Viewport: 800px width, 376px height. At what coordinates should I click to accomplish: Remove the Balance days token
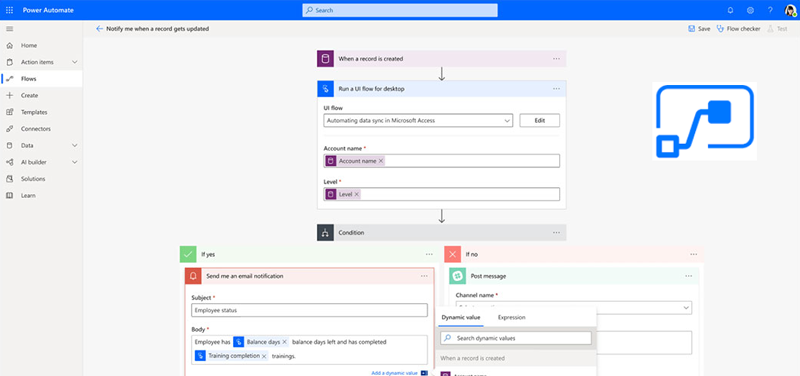click(285, 342)
